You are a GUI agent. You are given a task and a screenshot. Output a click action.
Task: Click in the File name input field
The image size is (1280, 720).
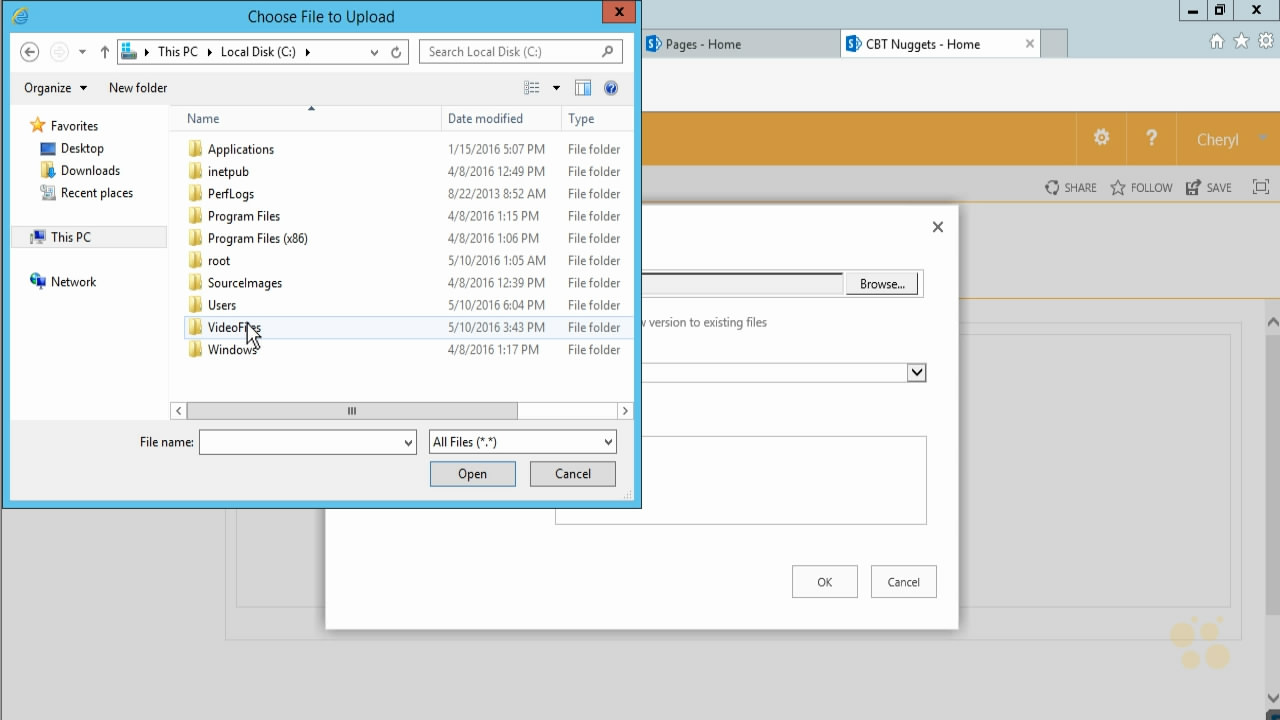tap(300, 442)
